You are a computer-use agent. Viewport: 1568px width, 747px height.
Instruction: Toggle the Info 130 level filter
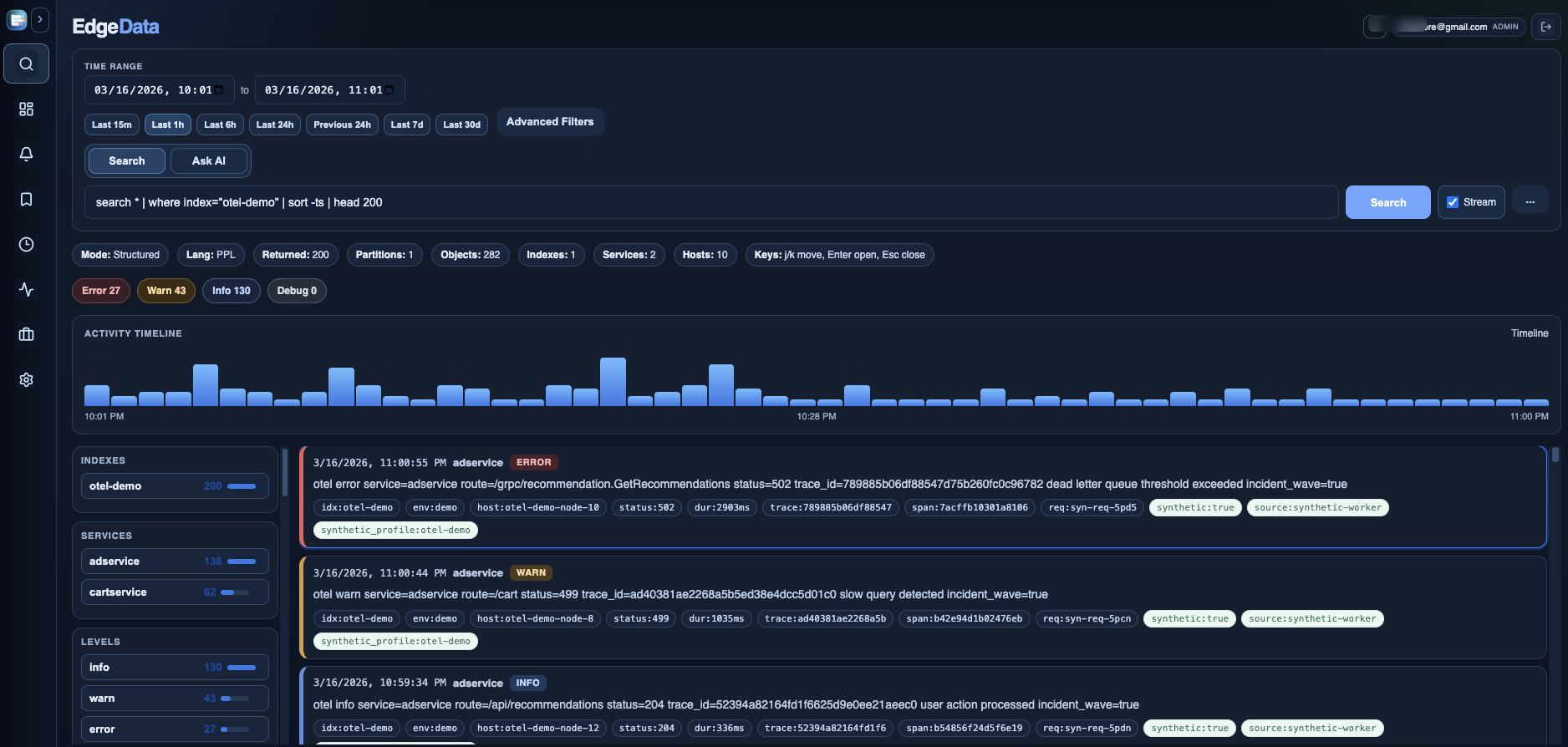coord(232,291)
